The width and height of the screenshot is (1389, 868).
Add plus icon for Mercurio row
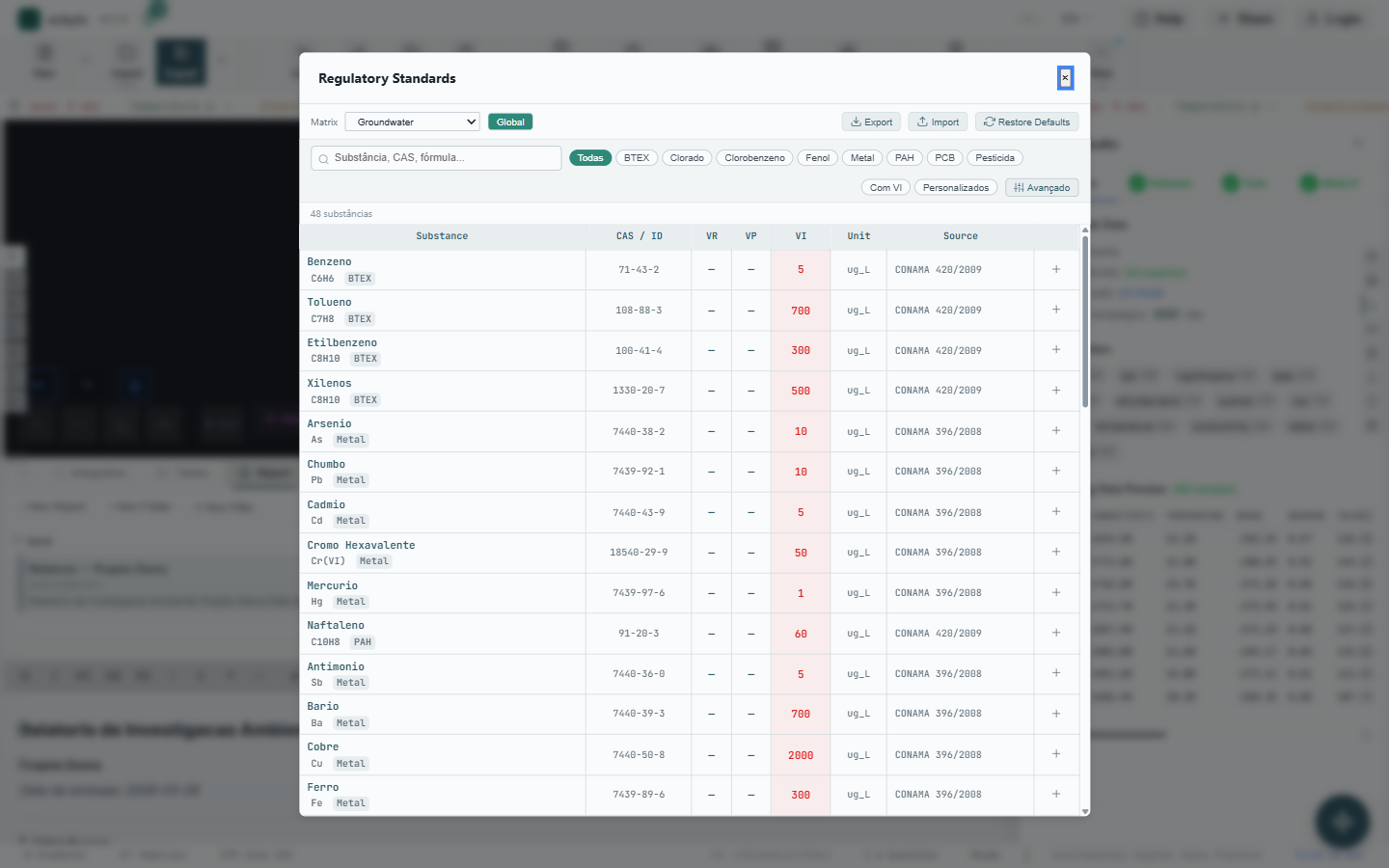click(x=1056, y=592)
